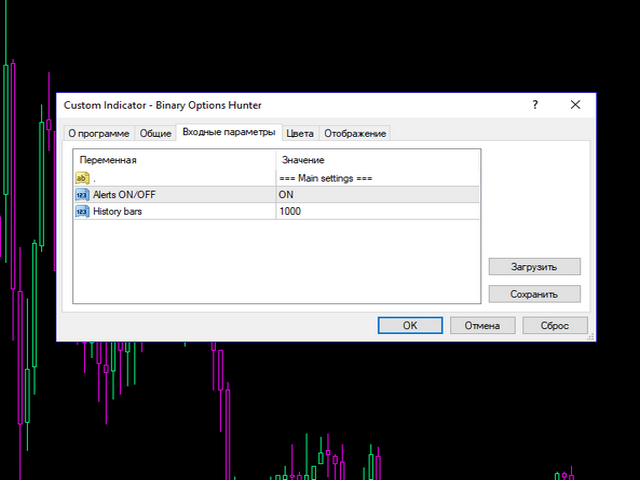Close the Binary Options Hunter dialog

pos(575,105)
